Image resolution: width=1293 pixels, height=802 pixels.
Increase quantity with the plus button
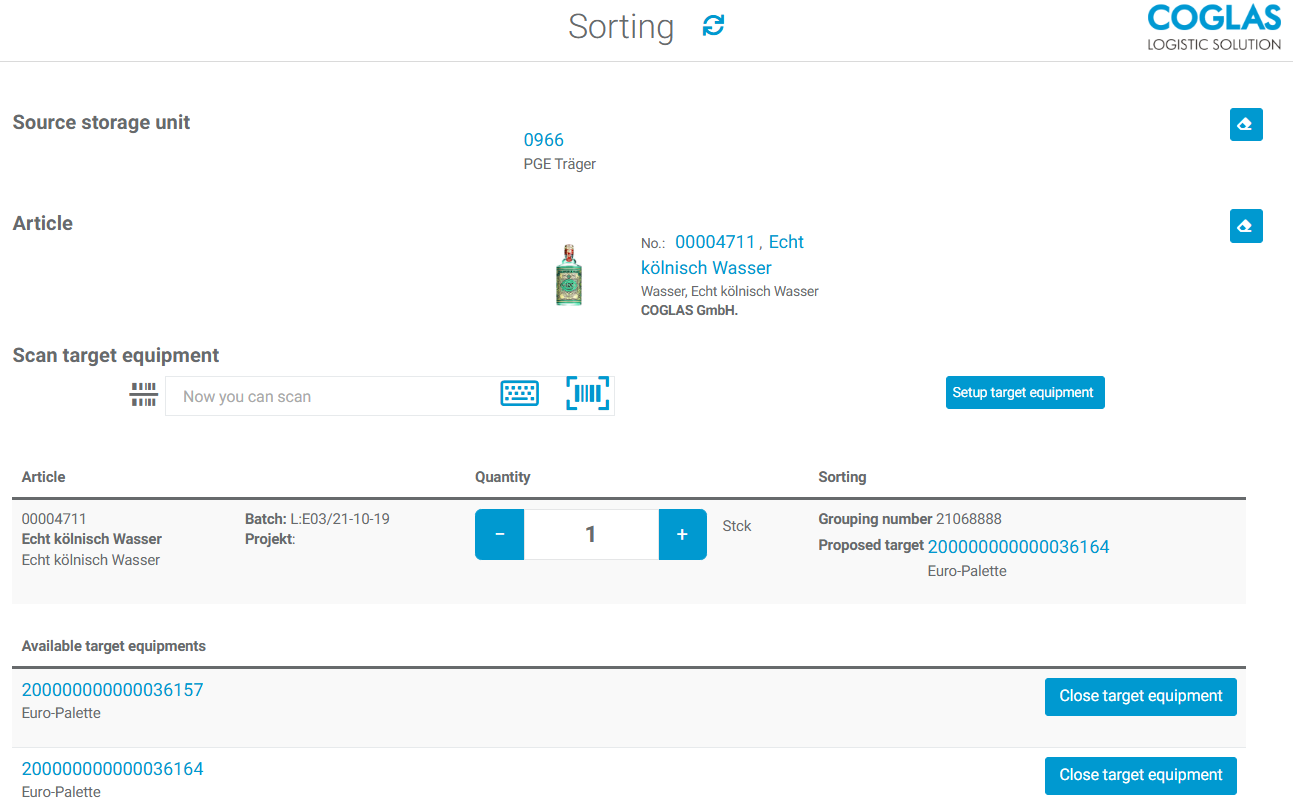[683, 535]
